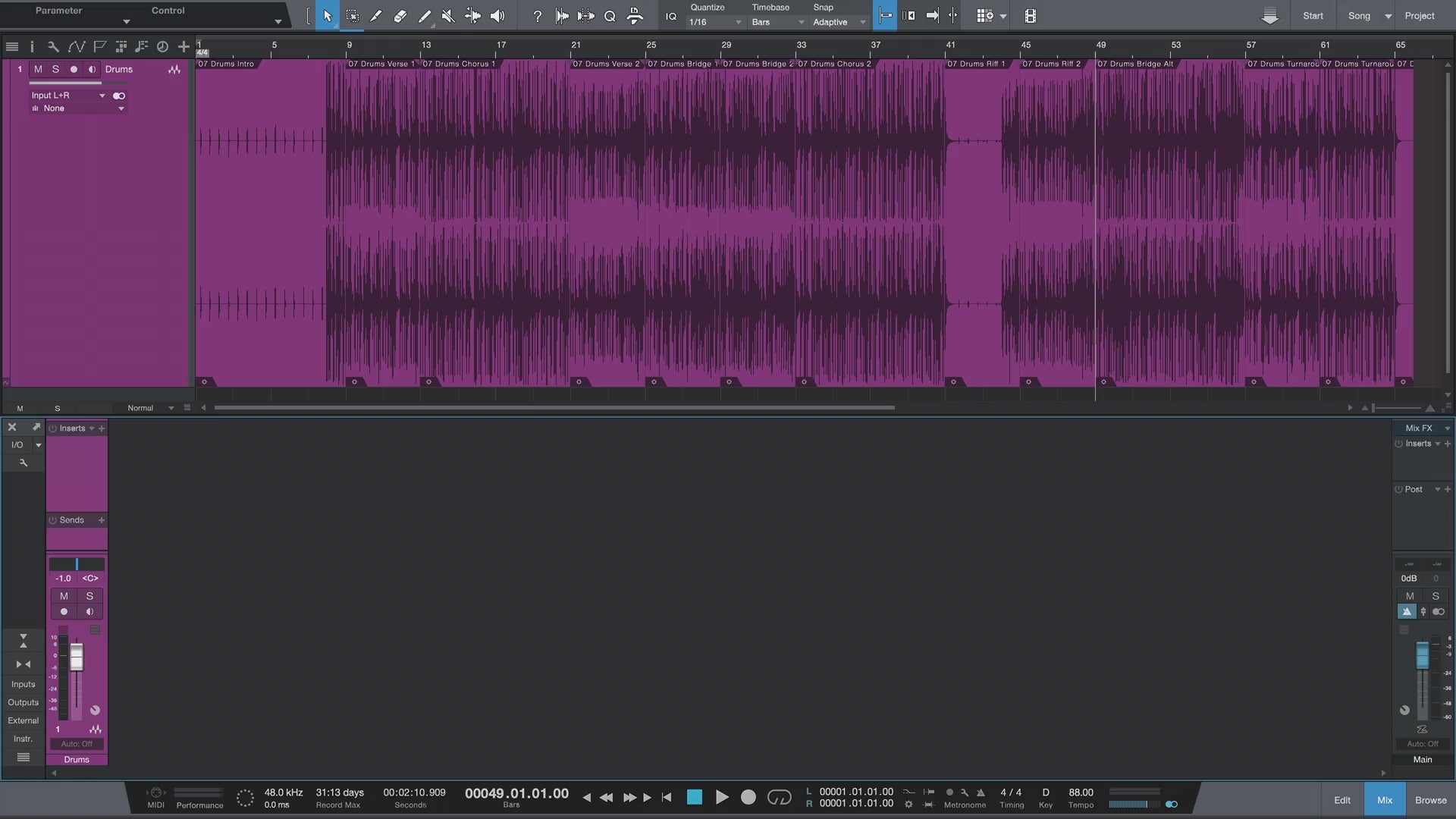The image size is (1456, 819).
Task: Switch to the Song page
Action: pos(1359,16)
